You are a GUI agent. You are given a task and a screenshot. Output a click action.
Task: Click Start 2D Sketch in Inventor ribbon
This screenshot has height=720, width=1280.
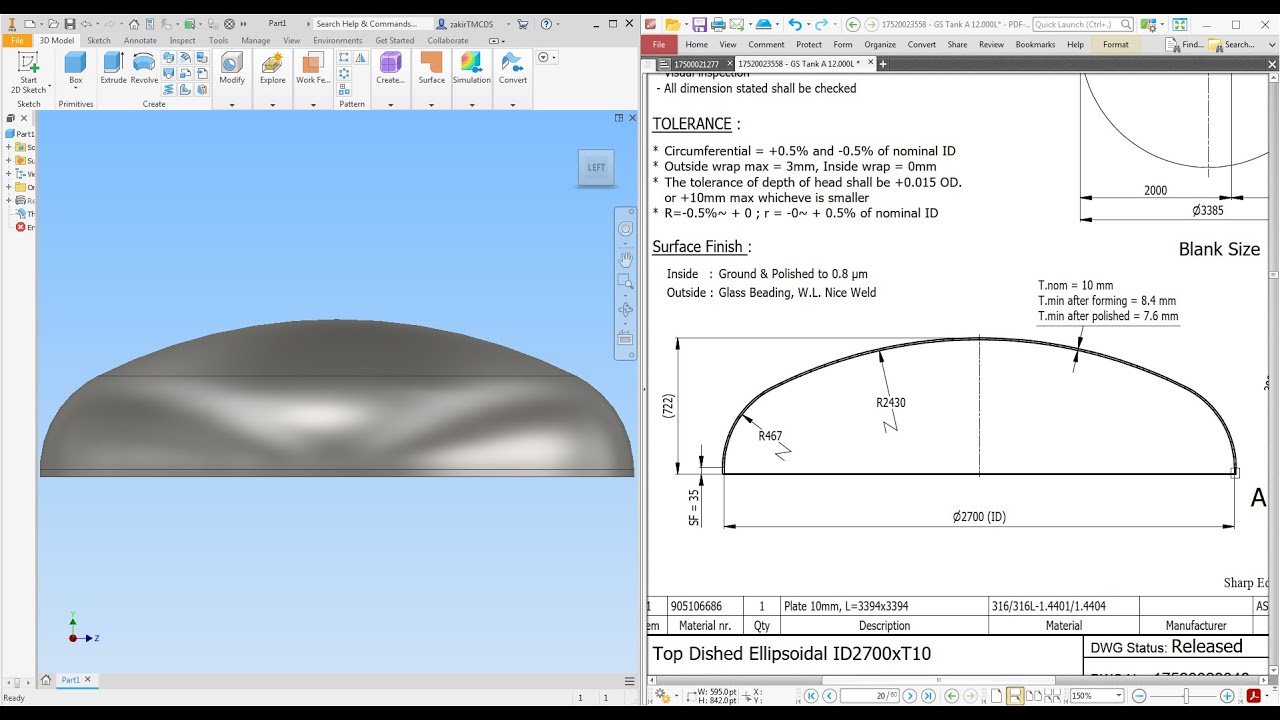(29, 72)
